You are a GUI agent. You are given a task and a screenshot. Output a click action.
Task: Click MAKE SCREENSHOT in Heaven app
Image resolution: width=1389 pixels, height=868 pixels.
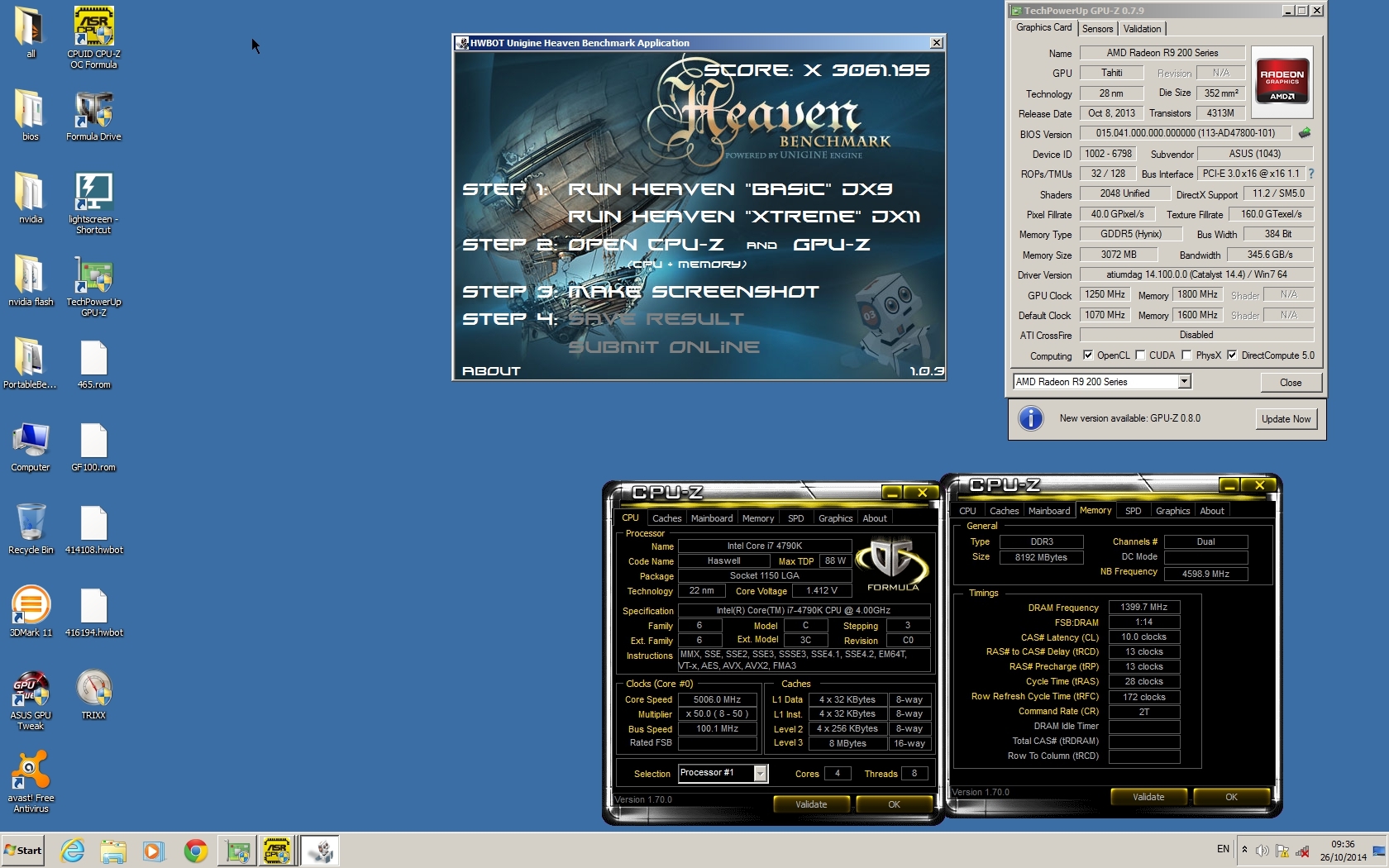click(x=694, y=292)
